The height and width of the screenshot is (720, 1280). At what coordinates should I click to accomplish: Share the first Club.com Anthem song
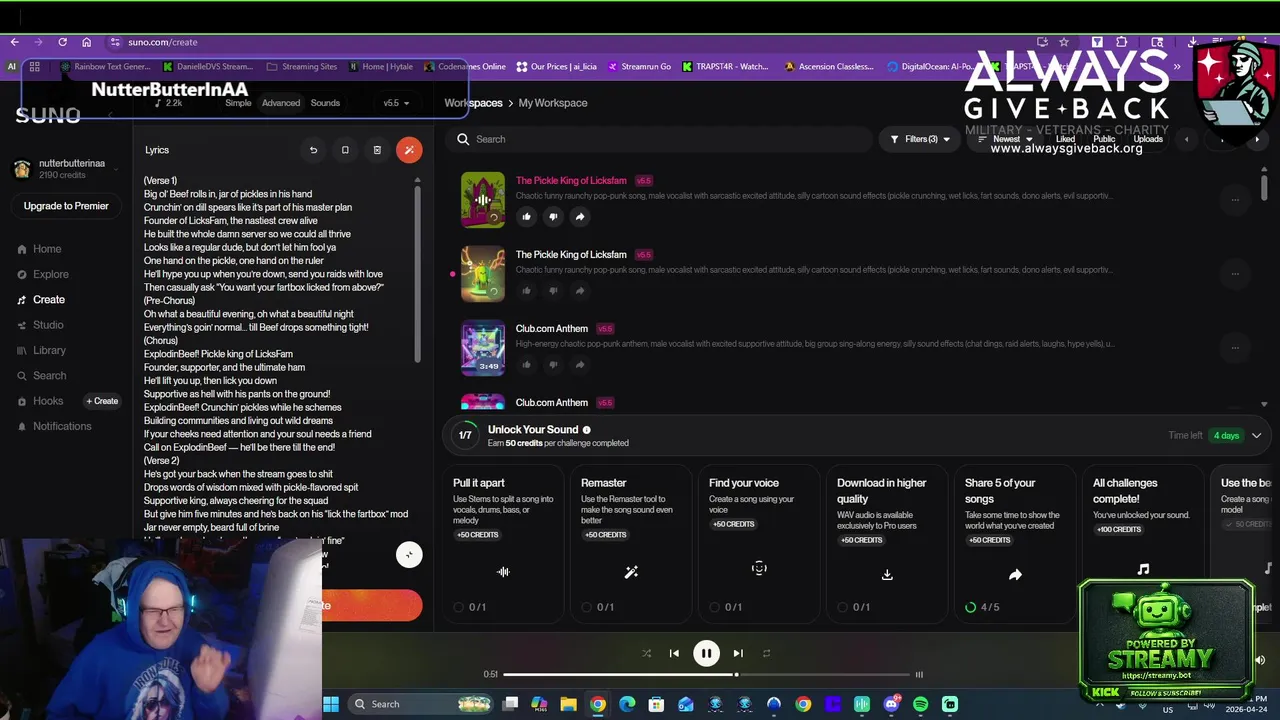(580, 364)
